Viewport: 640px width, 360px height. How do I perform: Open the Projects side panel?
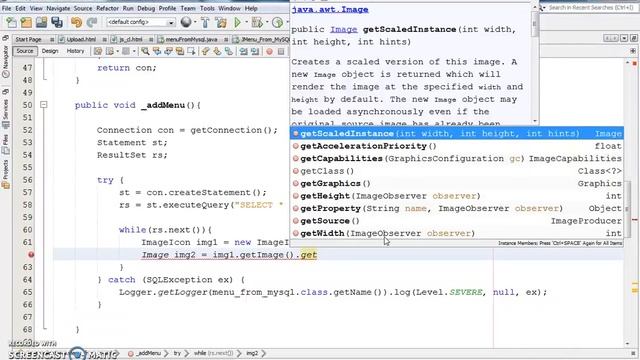tap(6, 174)
